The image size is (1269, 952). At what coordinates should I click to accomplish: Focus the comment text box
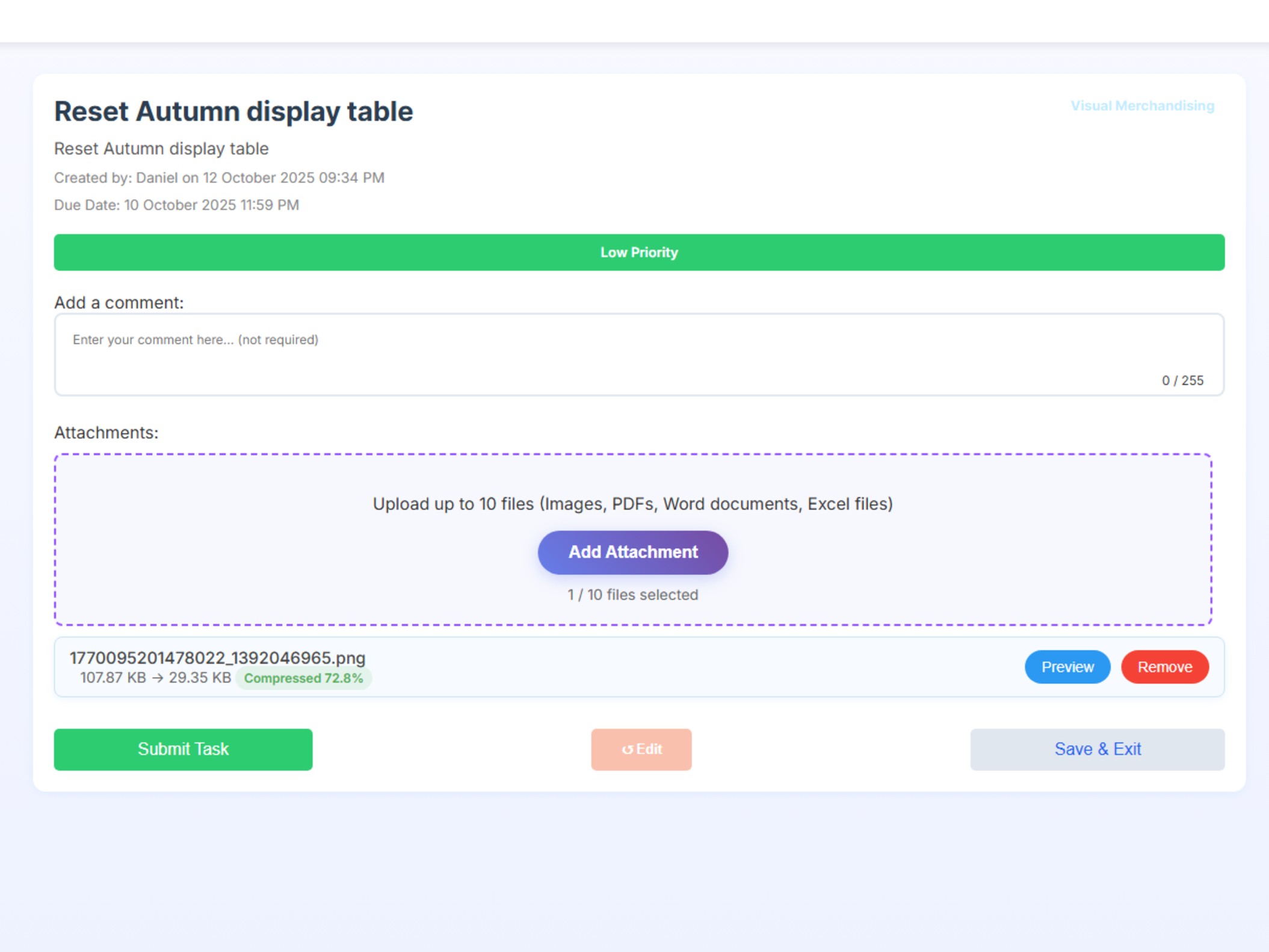coord(639,354)
